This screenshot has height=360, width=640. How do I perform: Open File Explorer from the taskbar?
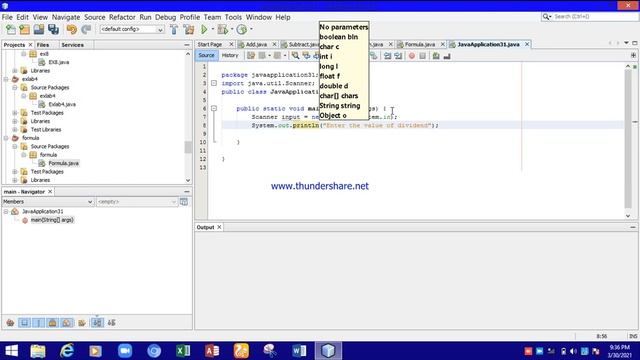pyautogui.click(x=38, y=351)
